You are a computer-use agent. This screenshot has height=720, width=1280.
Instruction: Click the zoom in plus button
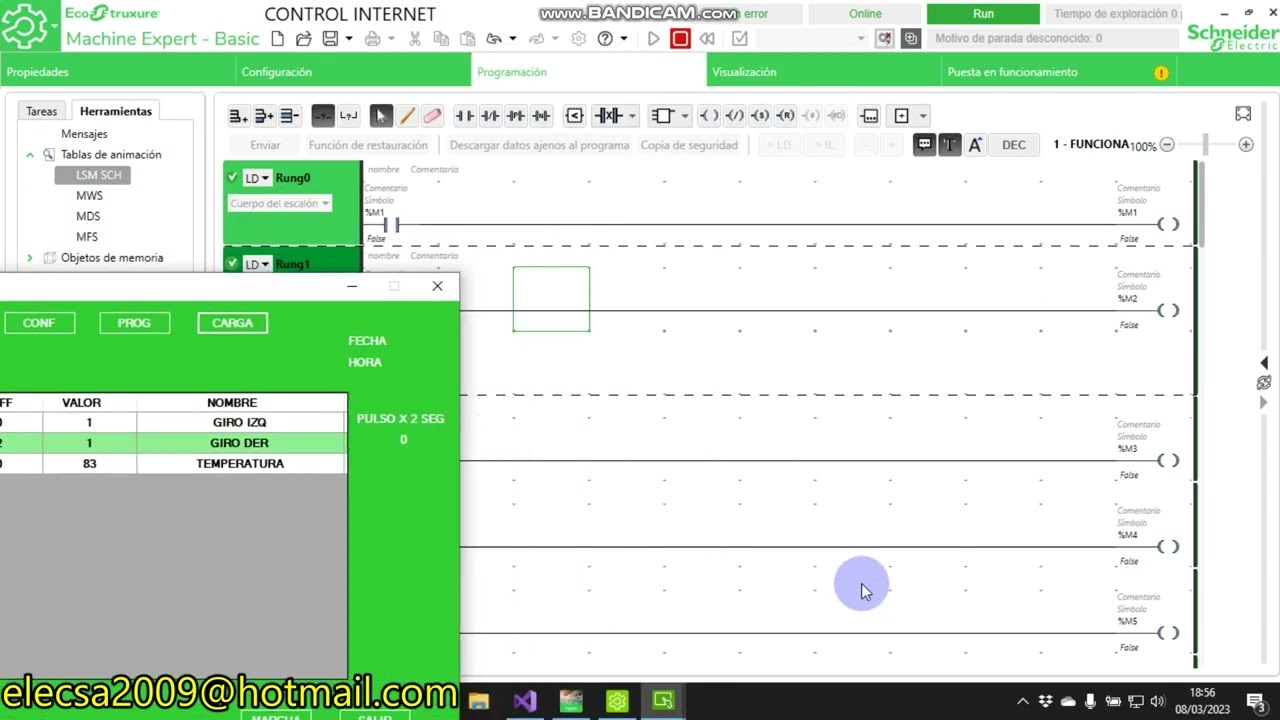[x=1246, y=145]
